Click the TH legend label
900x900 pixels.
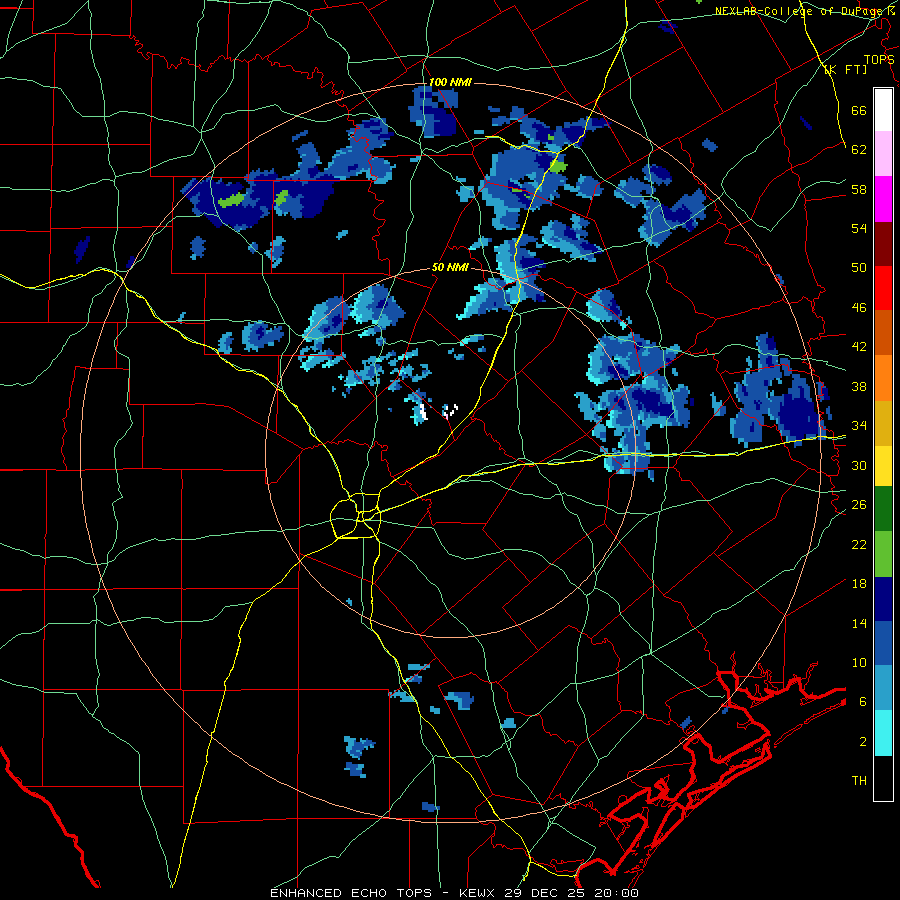pos(859,780)
